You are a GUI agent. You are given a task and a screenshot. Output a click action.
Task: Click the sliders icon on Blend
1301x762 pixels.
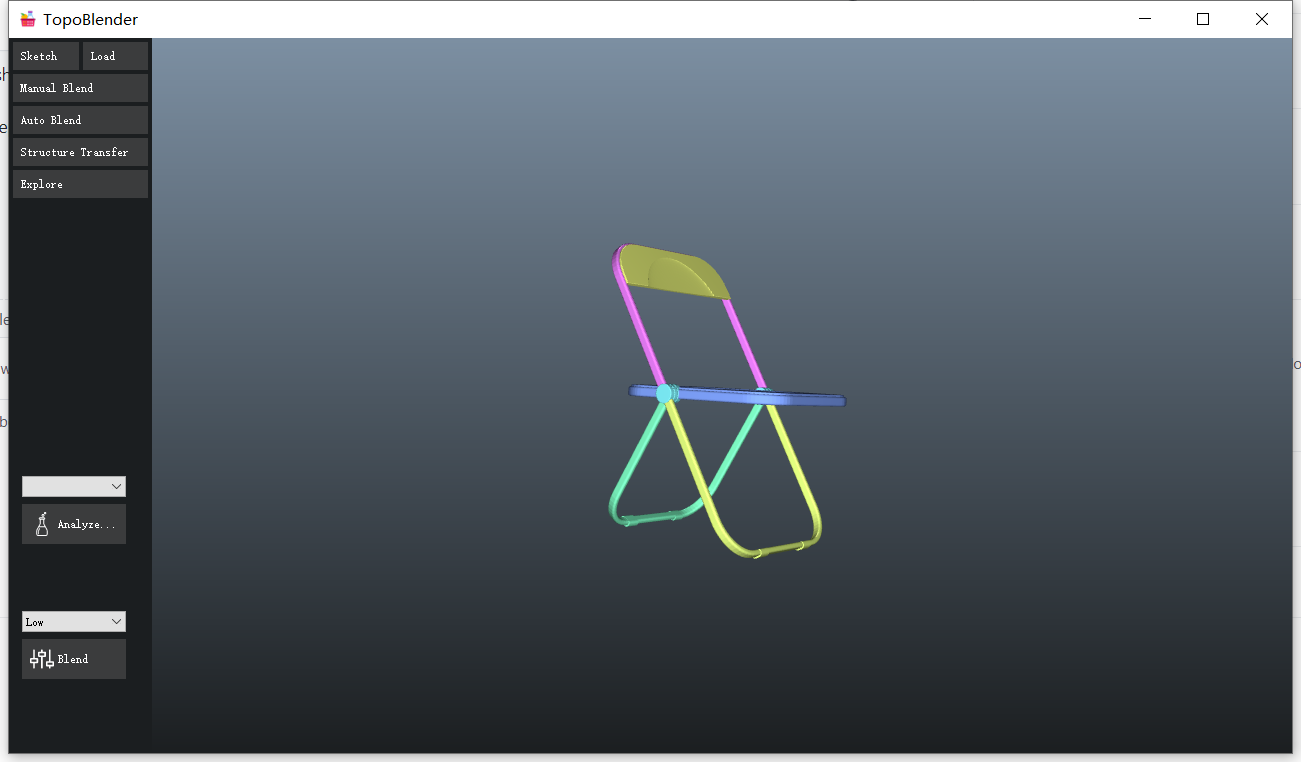pyautogui.click(x=42, y=659)
